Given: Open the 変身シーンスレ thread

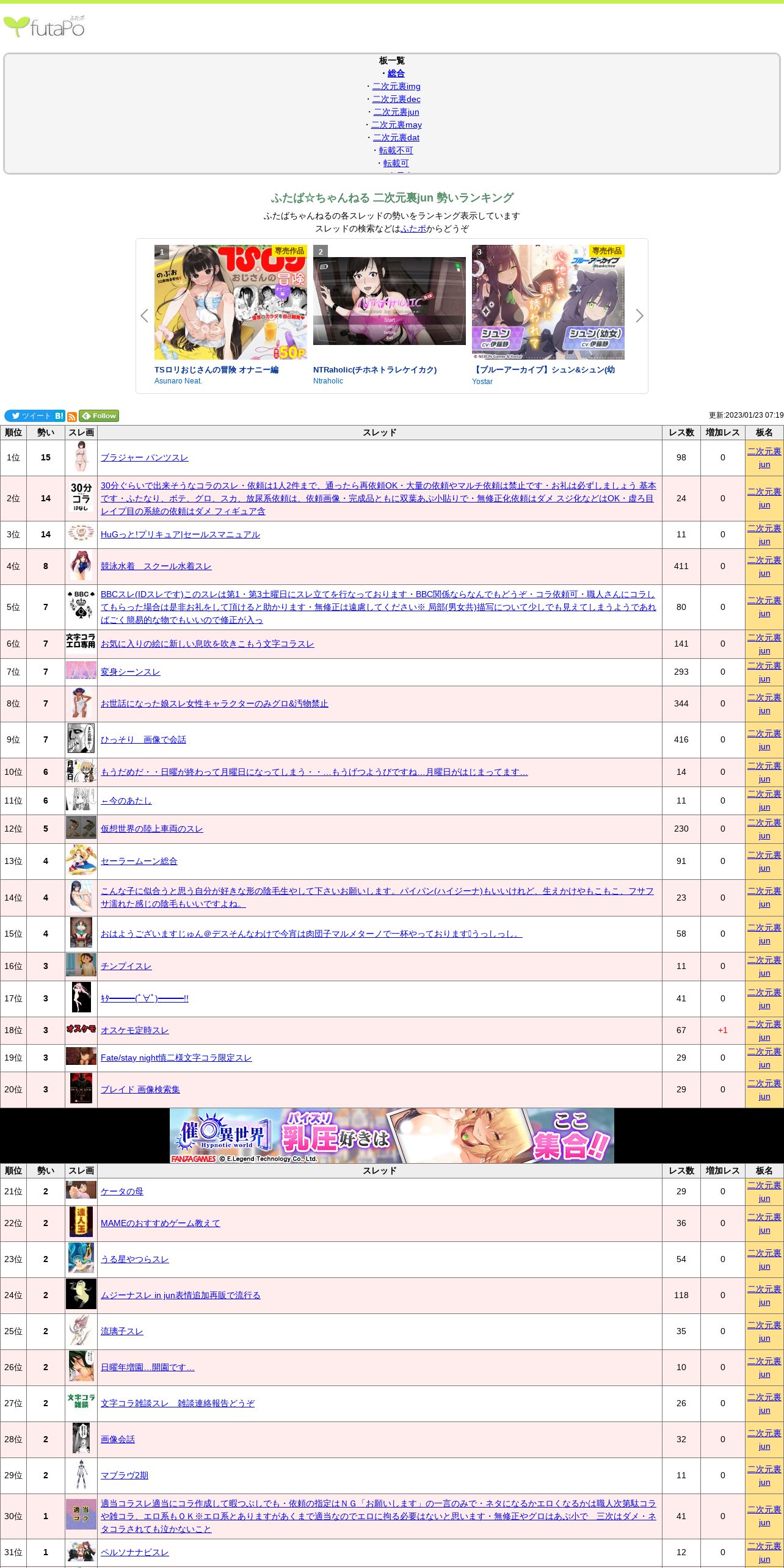Looking at the screenshot, I should [130, 672].
